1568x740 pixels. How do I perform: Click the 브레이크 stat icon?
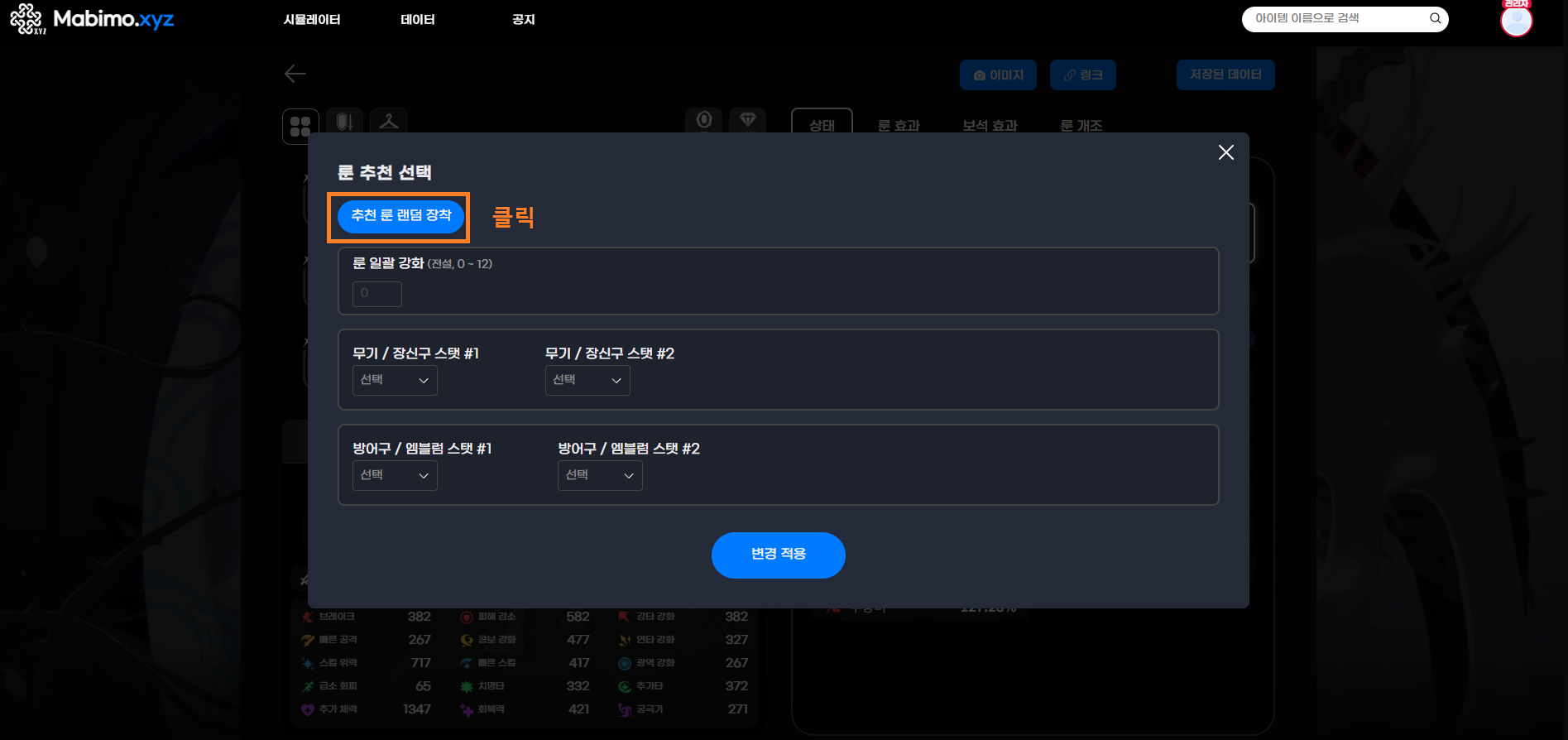tap(308, 617)
